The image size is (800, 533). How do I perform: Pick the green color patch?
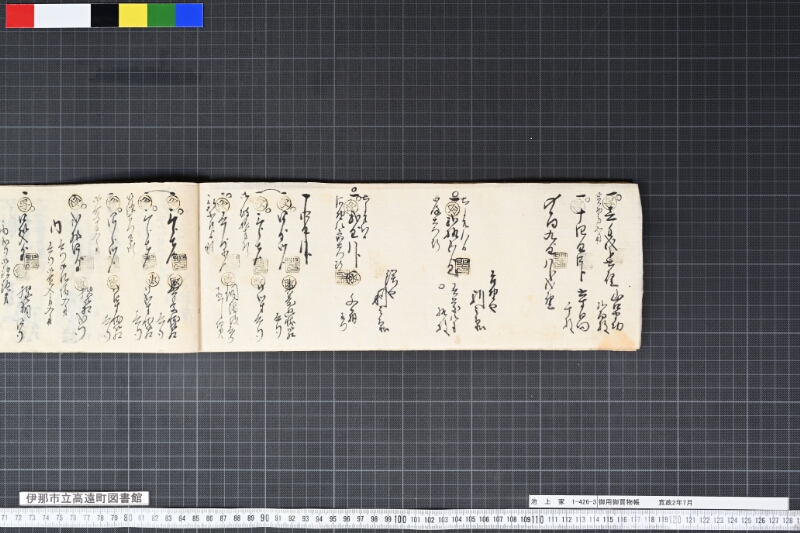[x=162, y=15]
